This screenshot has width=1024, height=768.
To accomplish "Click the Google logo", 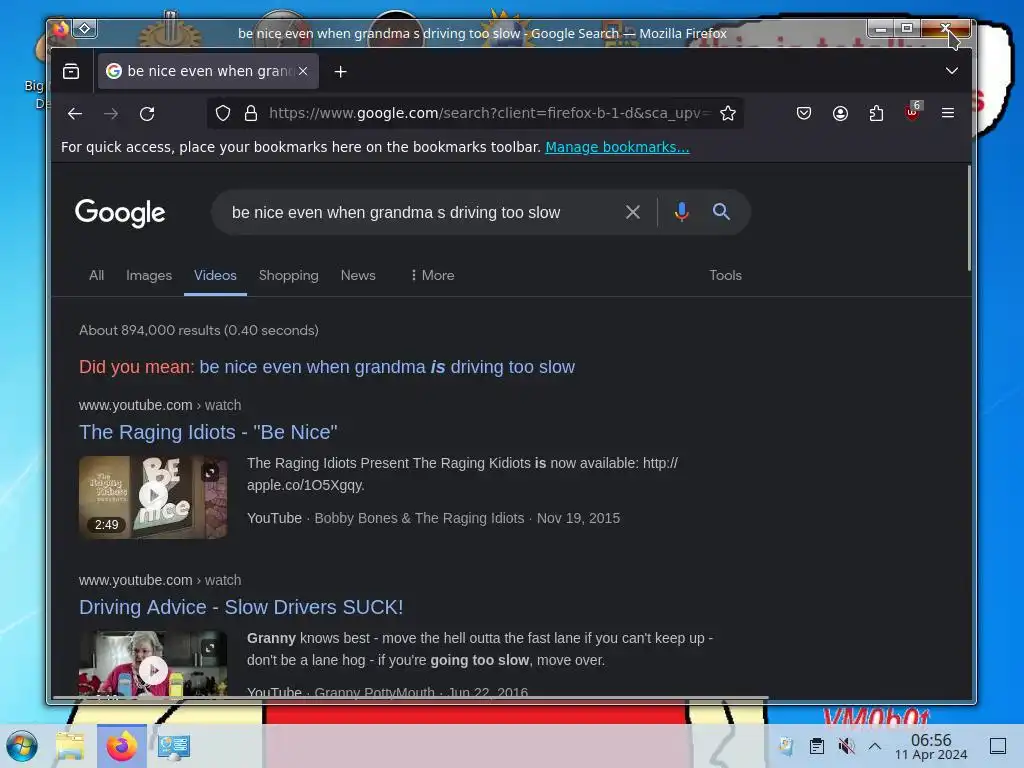I will [120, 213].
